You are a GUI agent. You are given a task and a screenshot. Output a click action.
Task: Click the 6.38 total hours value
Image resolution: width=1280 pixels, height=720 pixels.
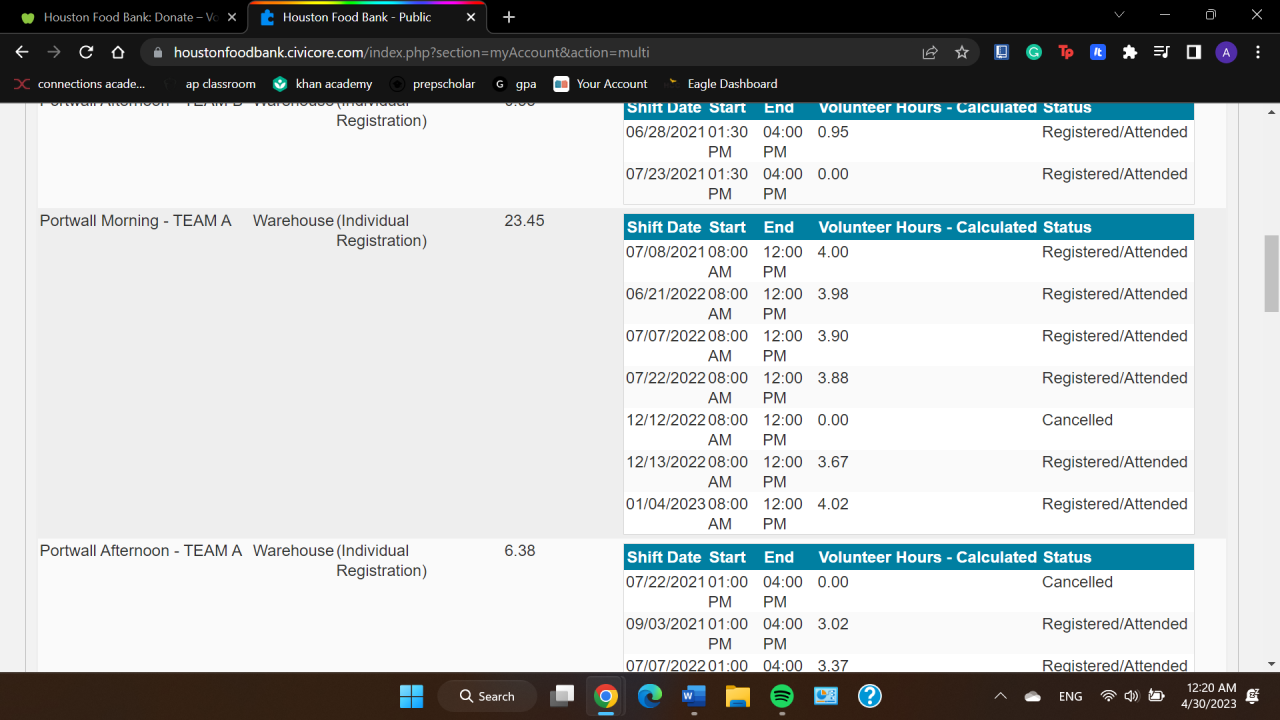point(520,550)
